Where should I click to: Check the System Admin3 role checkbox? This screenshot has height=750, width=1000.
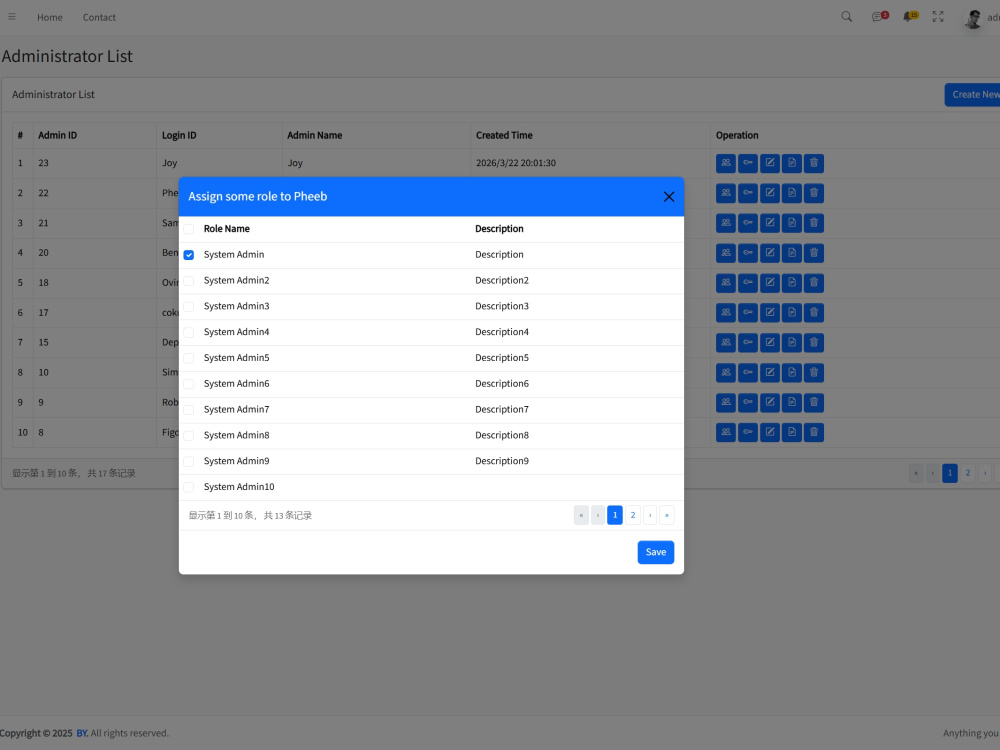pos(189,307)
